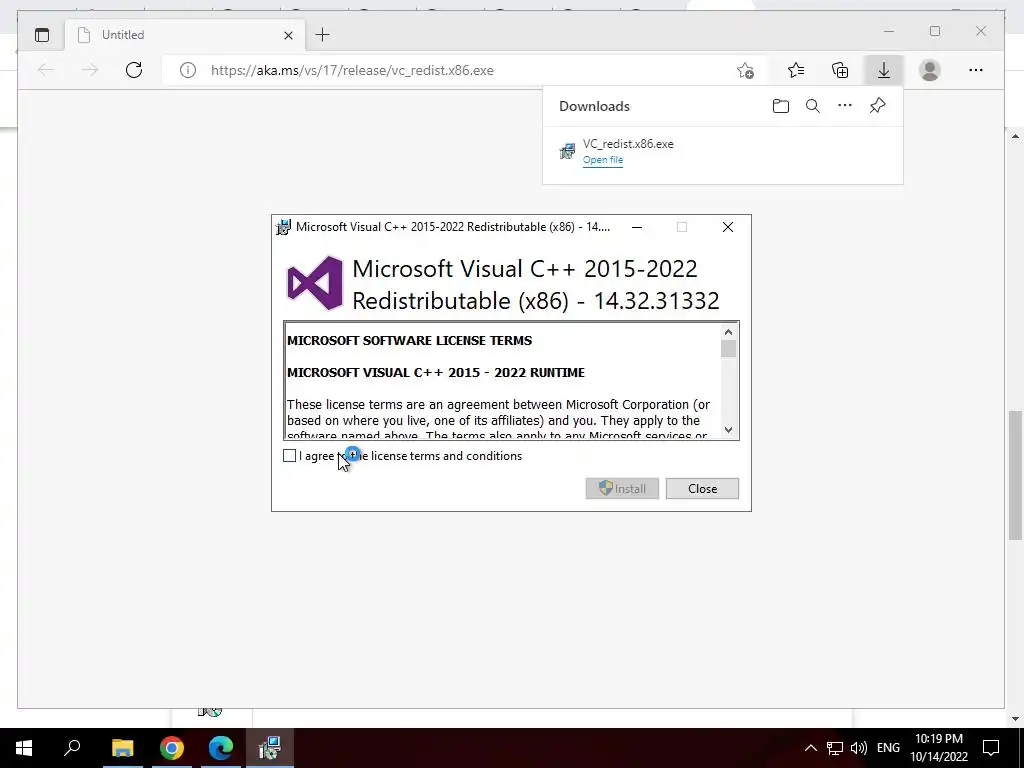Toggle the Downloads toolbar button
The height and width of the screenshot is (768, 1024).
(884, 70)
